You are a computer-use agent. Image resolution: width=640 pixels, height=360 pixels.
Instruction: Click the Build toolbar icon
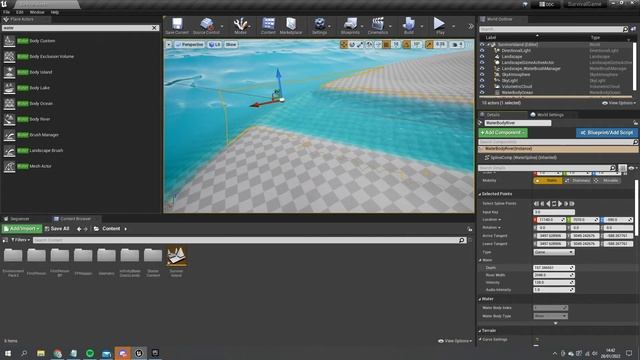coord(409,26)
